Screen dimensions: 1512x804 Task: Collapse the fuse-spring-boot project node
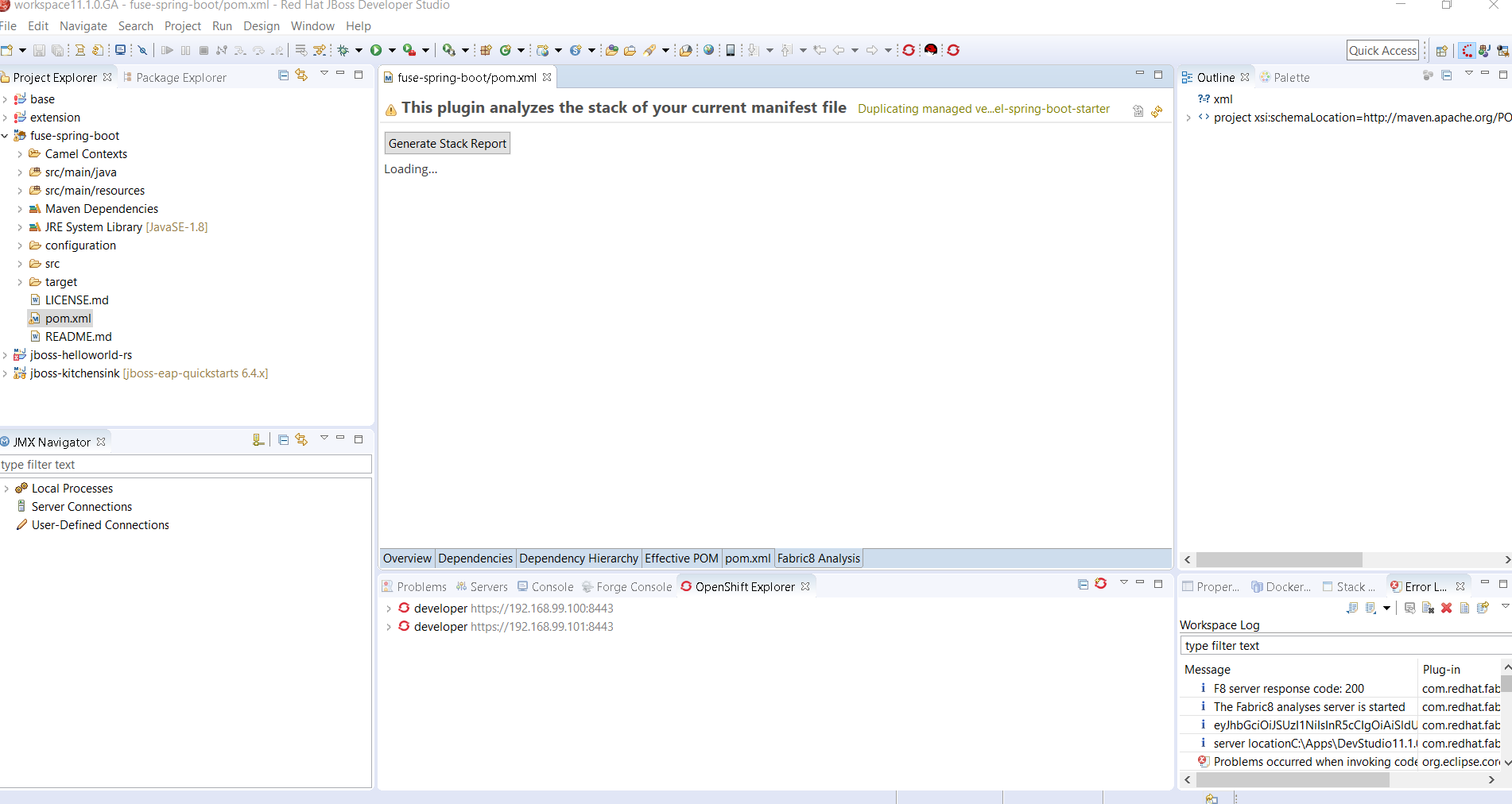[x=6, y=136]
